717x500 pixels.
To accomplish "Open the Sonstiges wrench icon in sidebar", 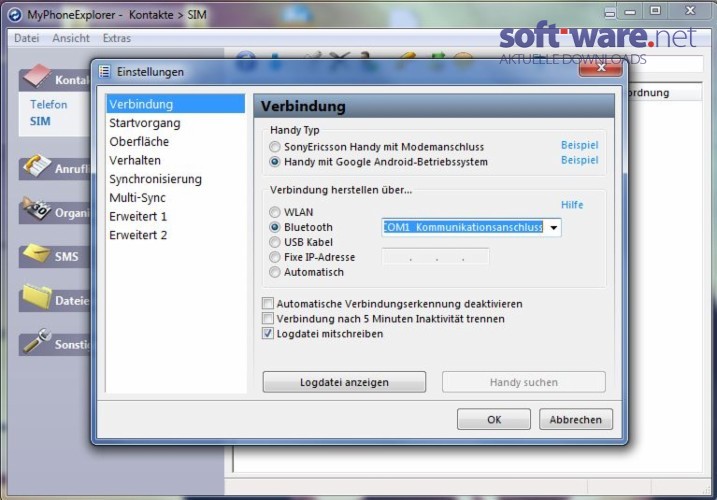I will pyautogui.click(x=37, y=341).
